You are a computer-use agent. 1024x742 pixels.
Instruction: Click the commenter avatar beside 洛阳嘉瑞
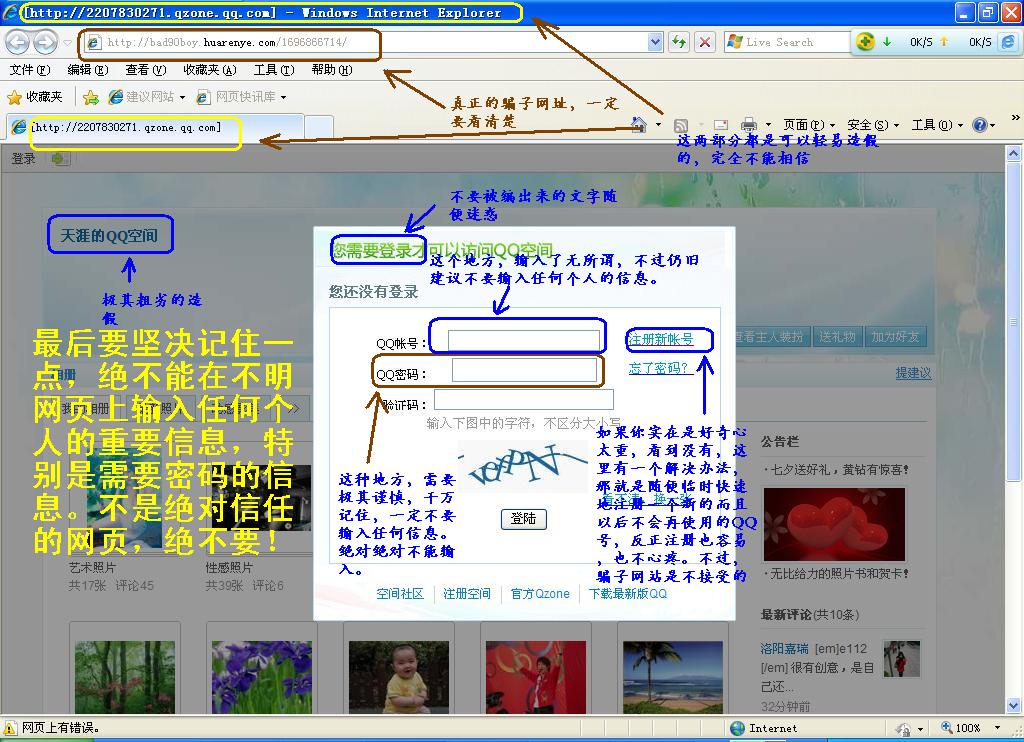tap(902, 658)
